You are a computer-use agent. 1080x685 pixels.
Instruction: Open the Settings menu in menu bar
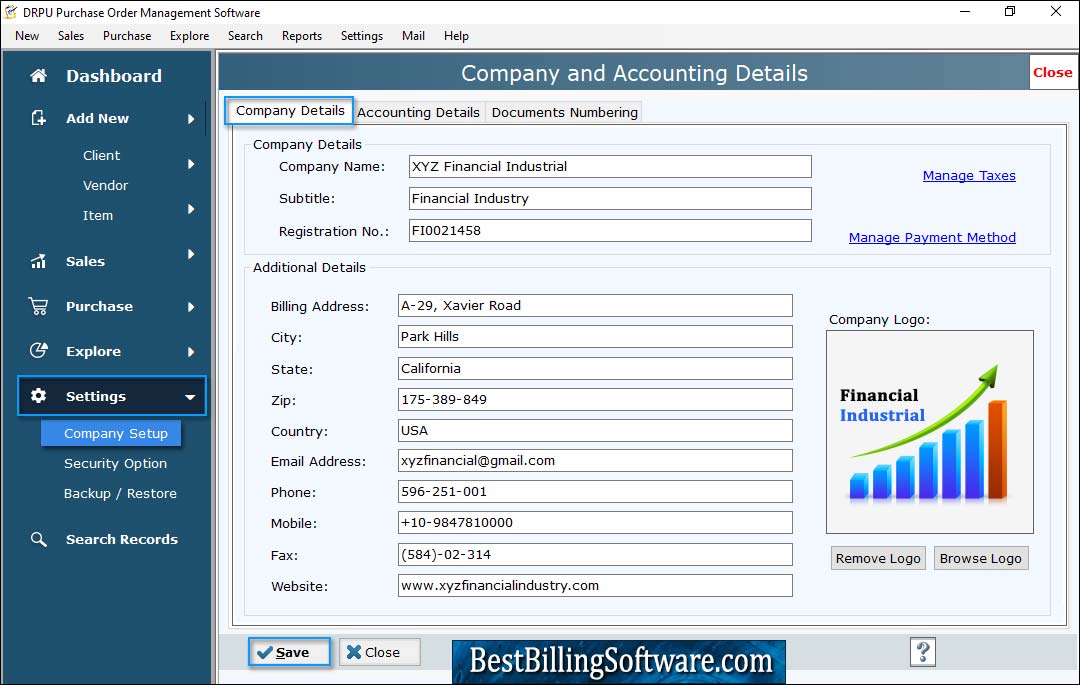tap(362, 36)
